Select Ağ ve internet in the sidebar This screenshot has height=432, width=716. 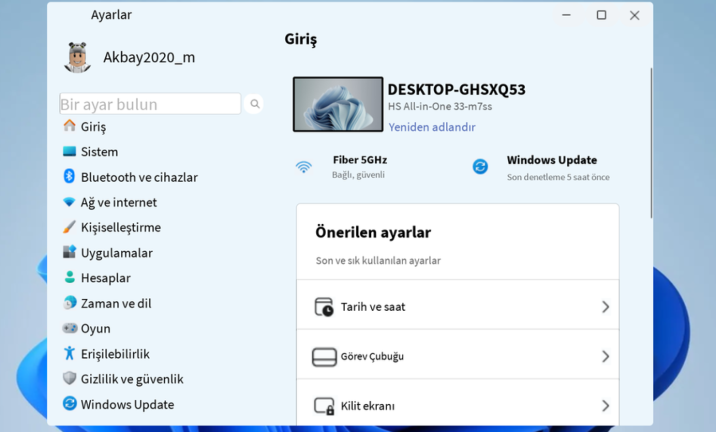tap(119, 202)
